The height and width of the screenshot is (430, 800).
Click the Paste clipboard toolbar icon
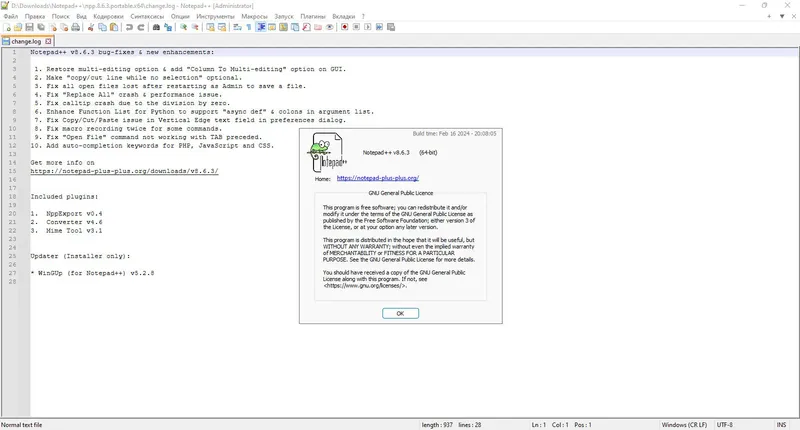coord(114,27)
